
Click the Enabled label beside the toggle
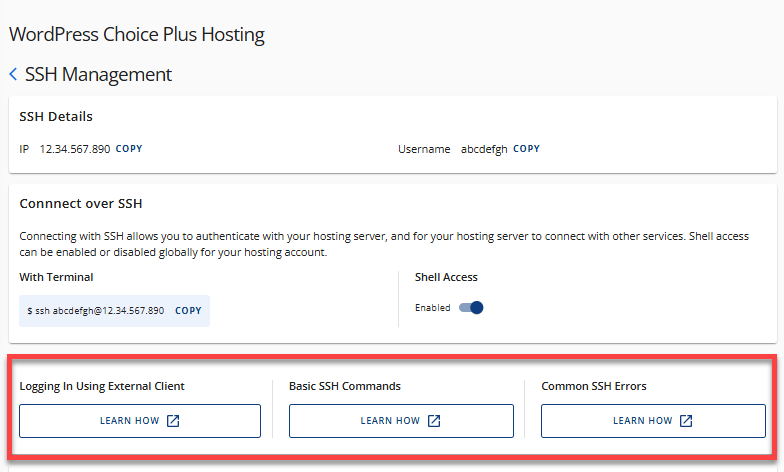(x=433, y=308)
